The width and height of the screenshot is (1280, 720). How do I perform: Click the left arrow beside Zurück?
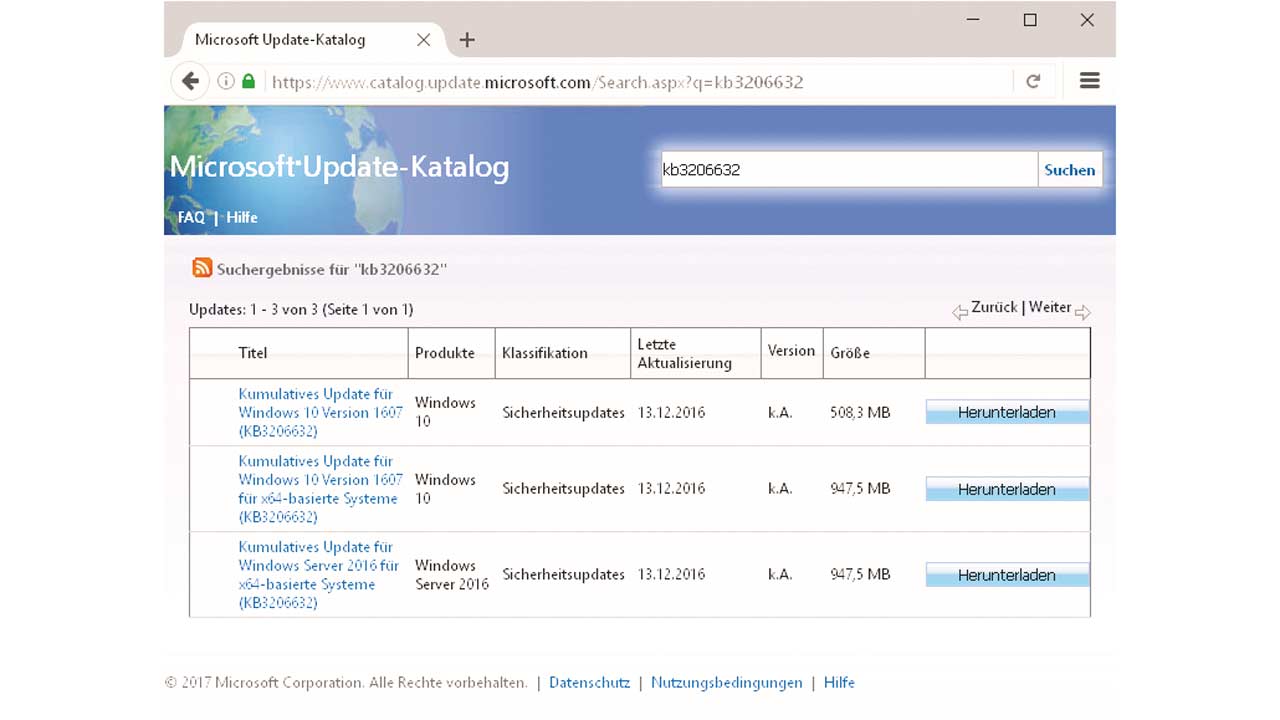tap(960, 313)
